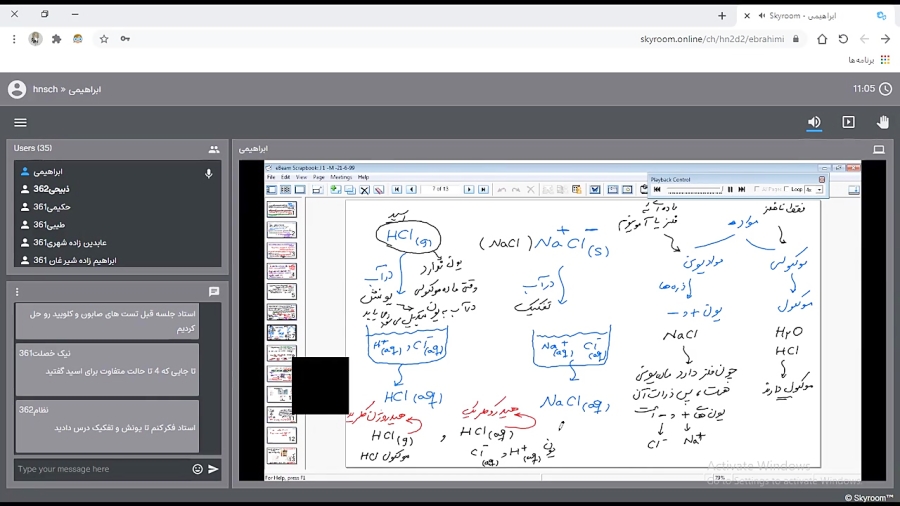
Task: Click the chat bubble icon in chat panel
Action: [214, 291]
